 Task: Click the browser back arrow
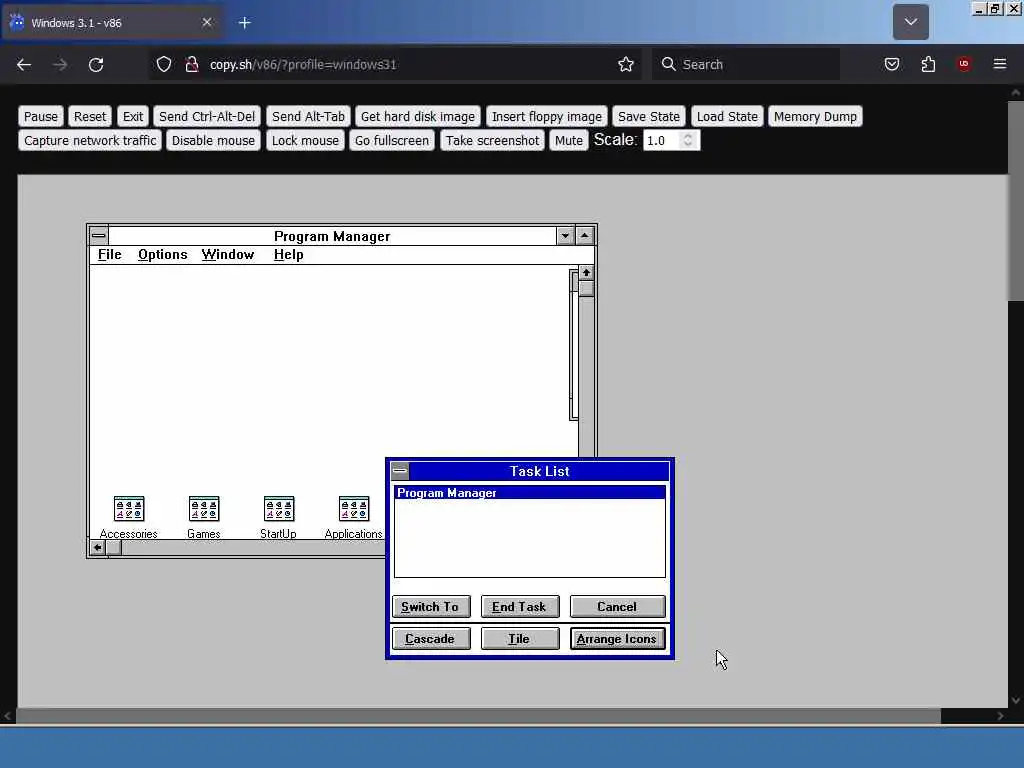click(x=24, y=64)
